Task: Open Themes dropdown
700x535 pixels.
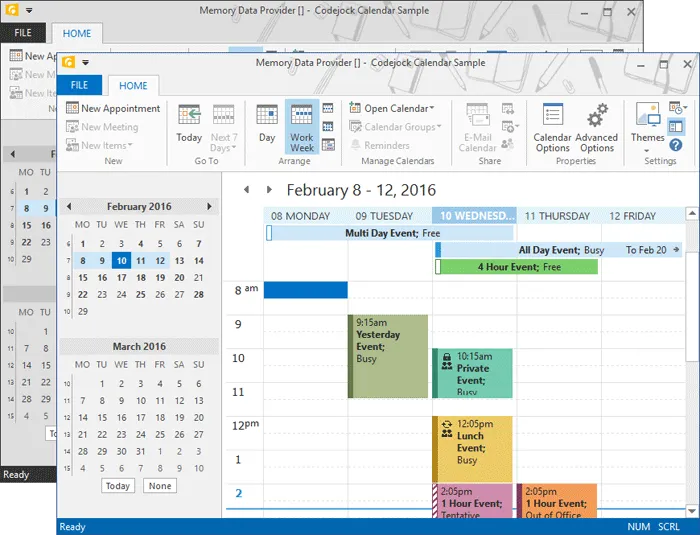Action: [648, 128]
